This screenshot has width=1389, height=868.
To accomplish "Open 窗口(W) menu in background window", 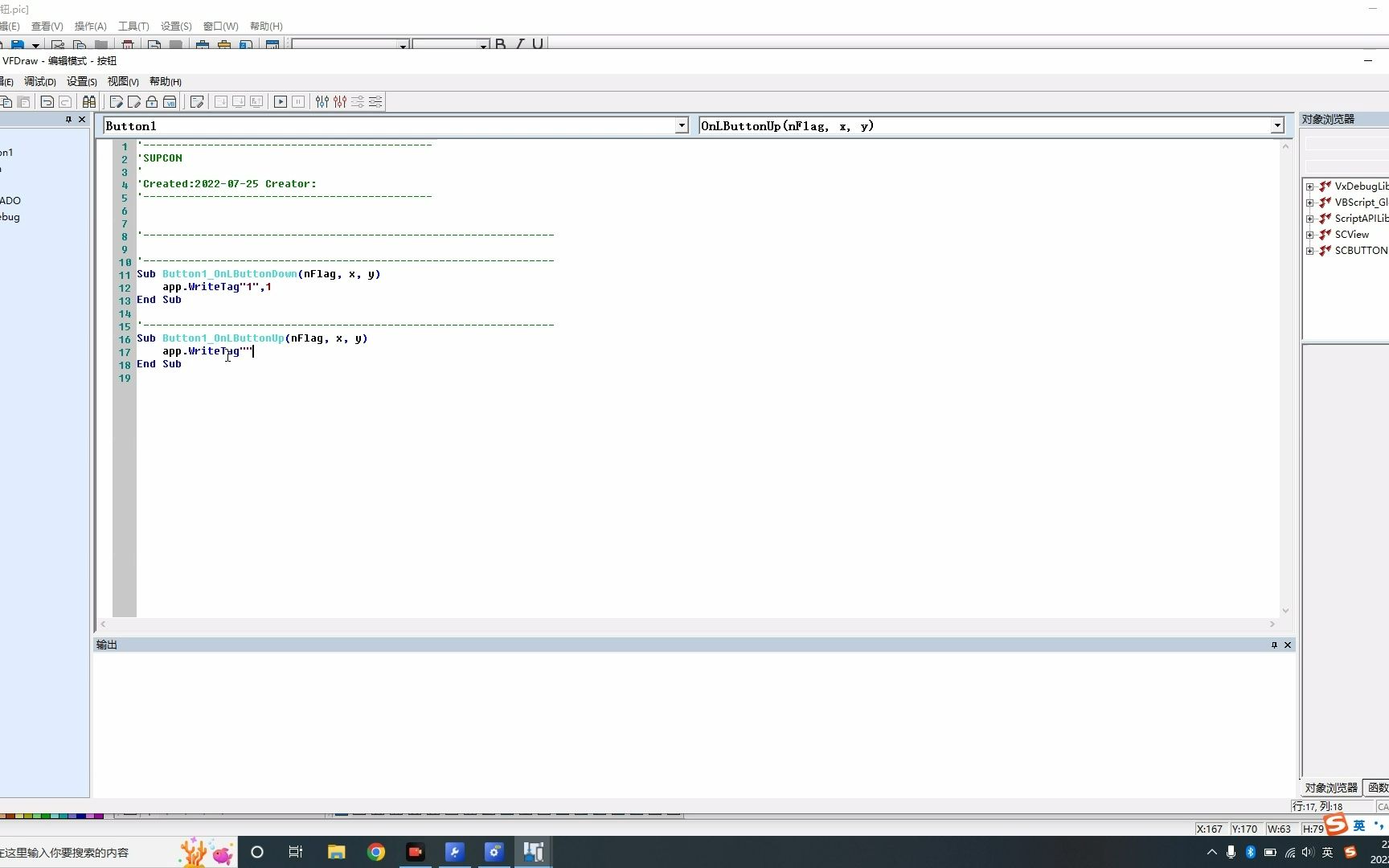I will pos(220,26).
